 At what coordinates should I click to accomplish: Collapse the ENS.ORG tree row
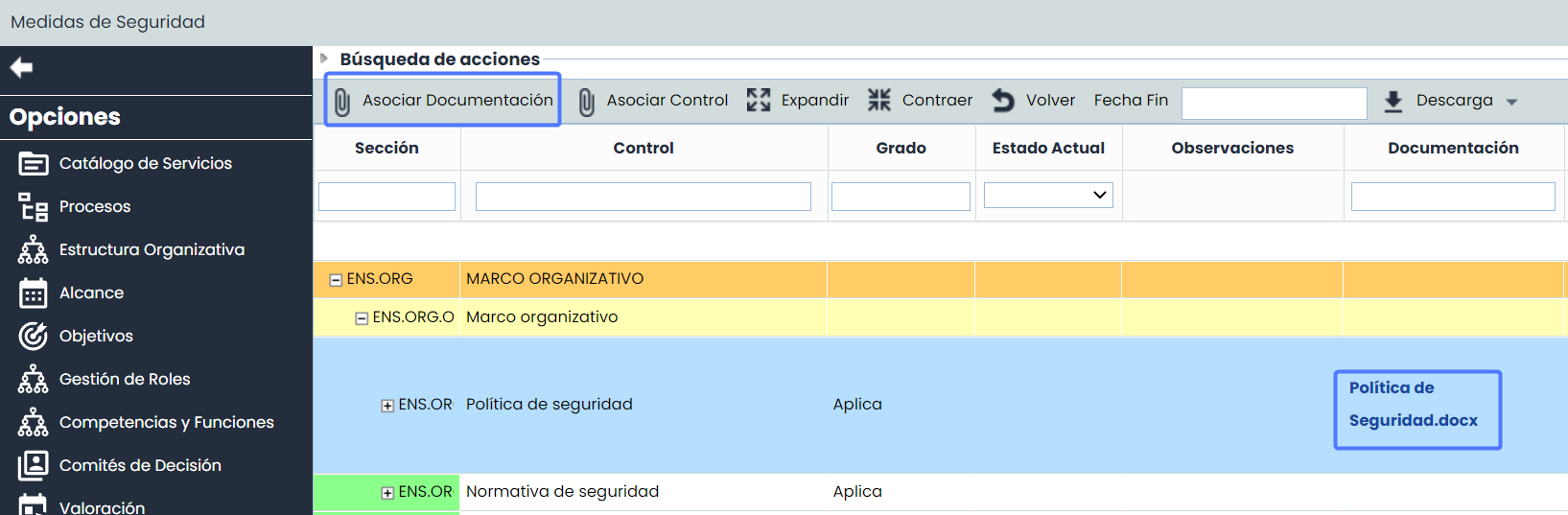[x=336, y=280]
